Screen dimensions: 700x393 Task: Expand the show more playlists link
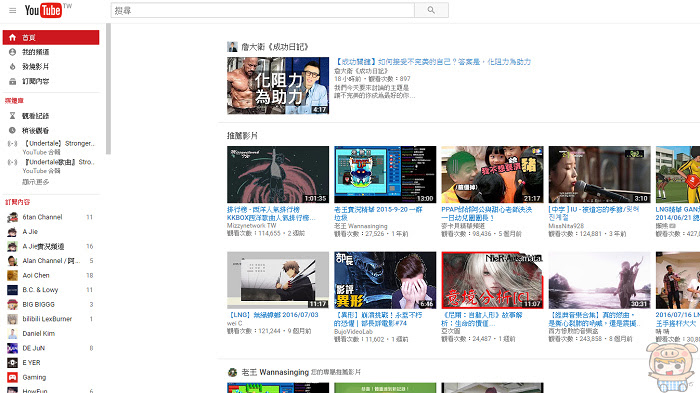pos(36,182)
